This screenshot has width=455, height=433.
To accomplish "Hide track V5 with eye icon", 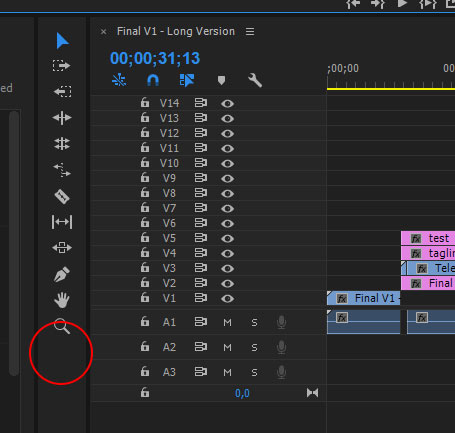I will [227, 239].
